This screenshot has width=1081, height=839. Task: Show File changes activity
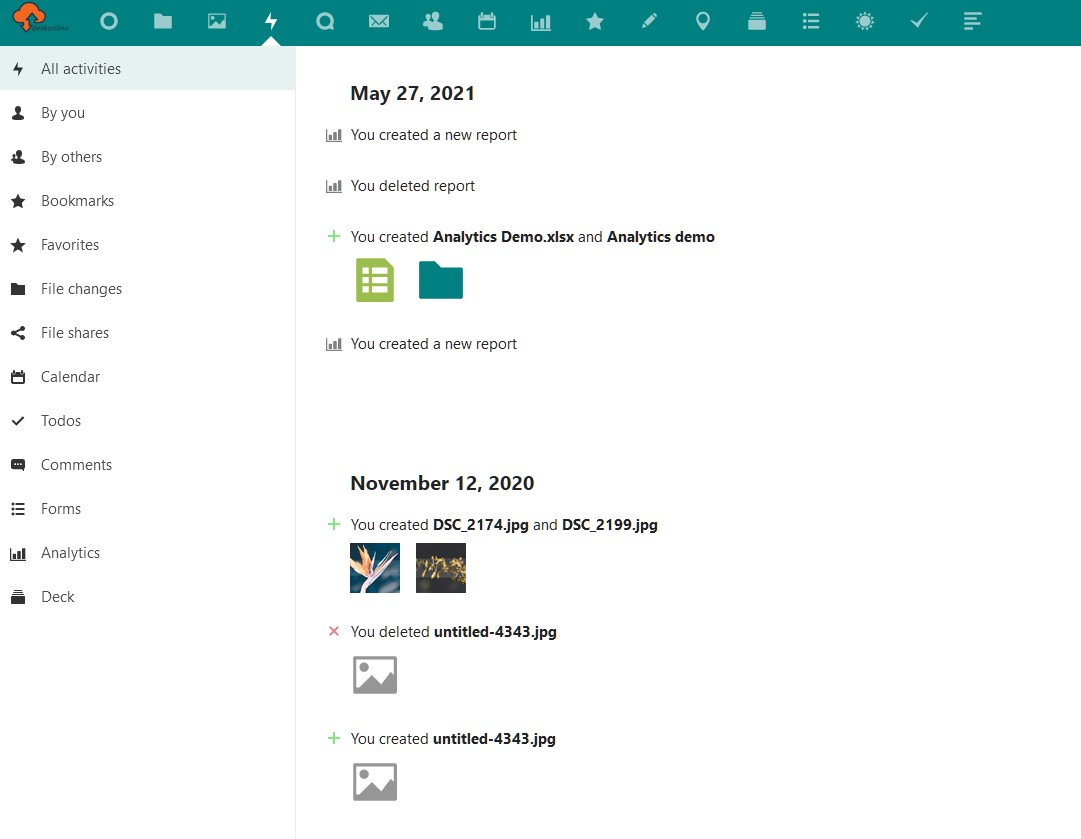pos(148,289)
